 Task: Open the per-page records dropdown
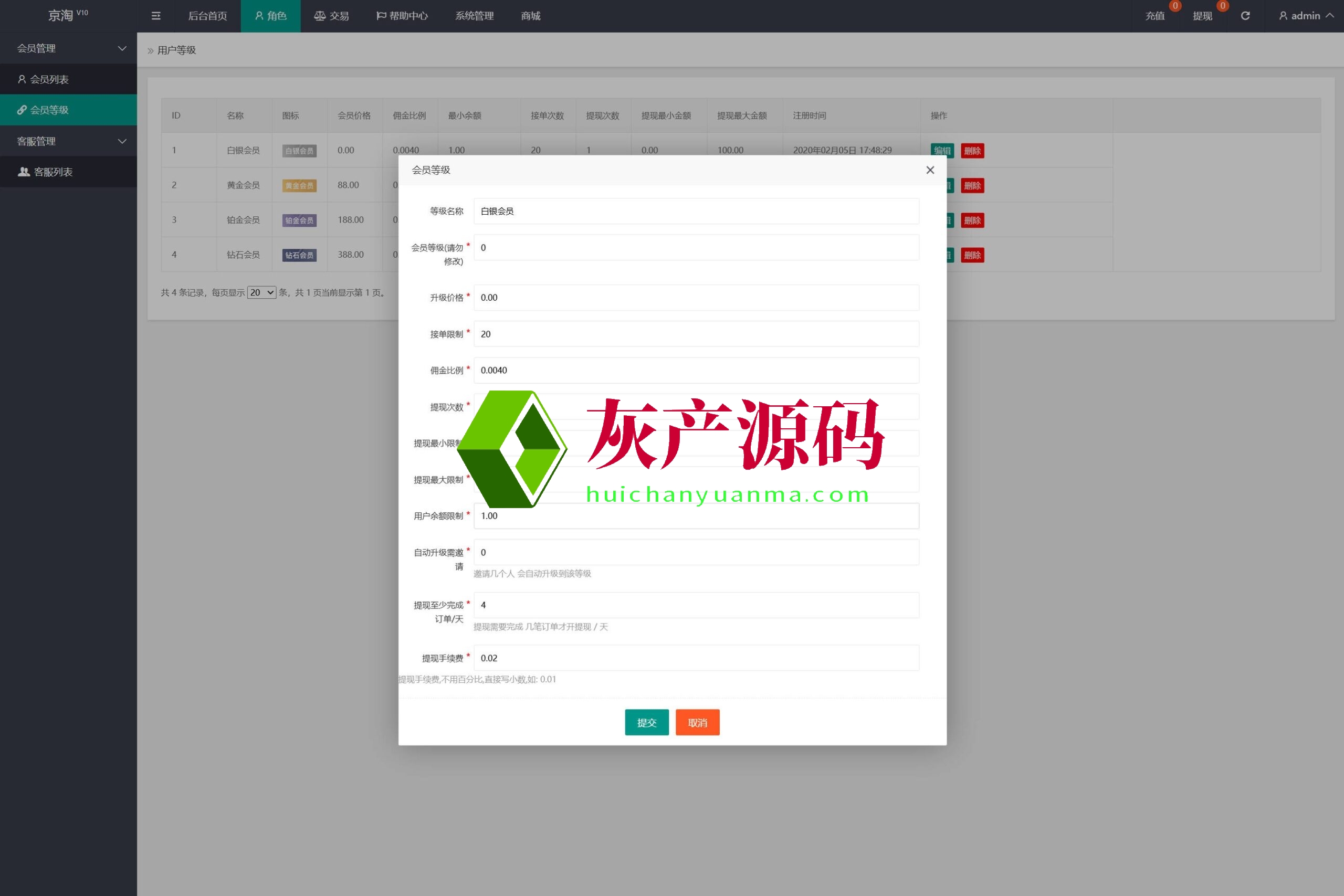point(262,292)
